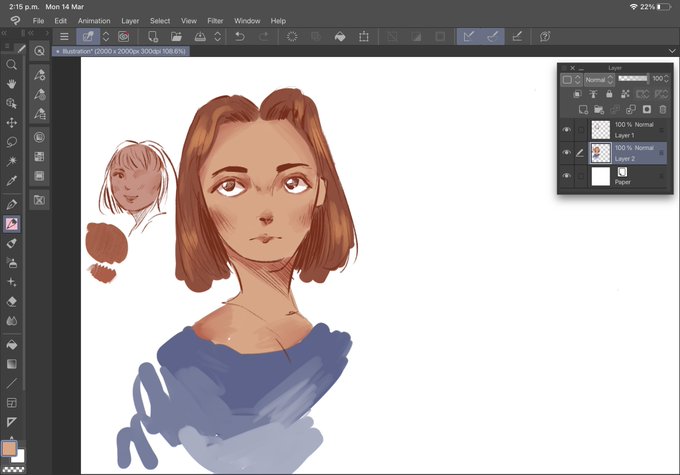Select the Illustration canvas tab
The image size is (680, 475).
tap(121, 51)
